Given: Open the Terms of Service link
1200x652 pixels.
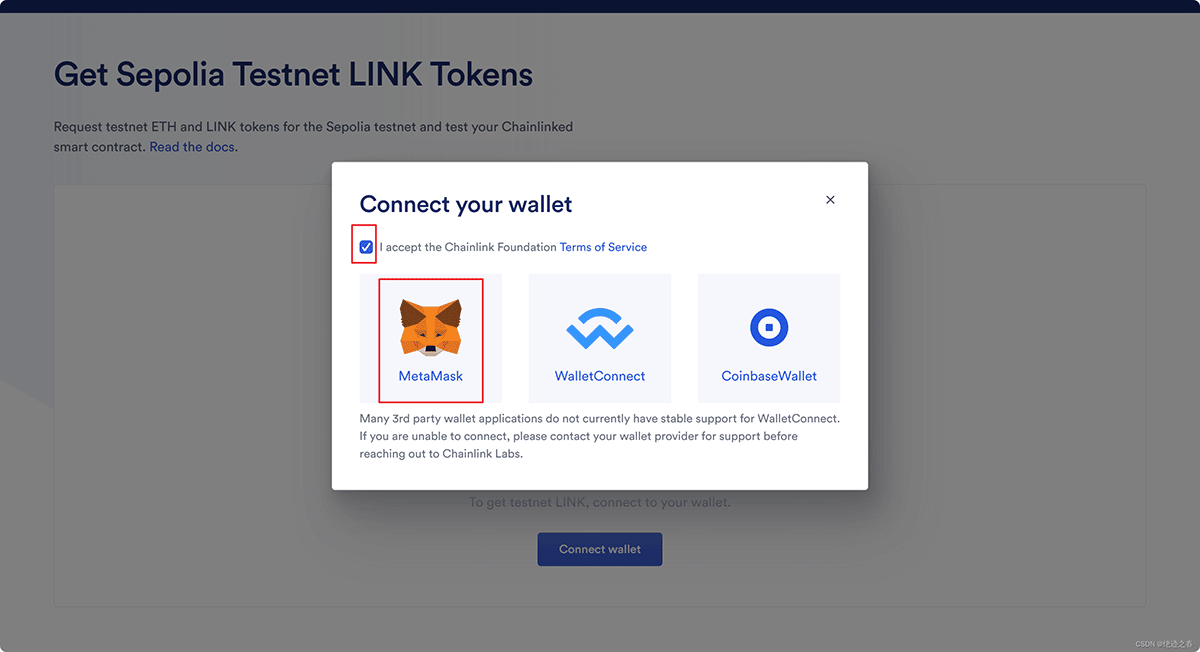Looking at the screenshot, I should pos(603,247).
